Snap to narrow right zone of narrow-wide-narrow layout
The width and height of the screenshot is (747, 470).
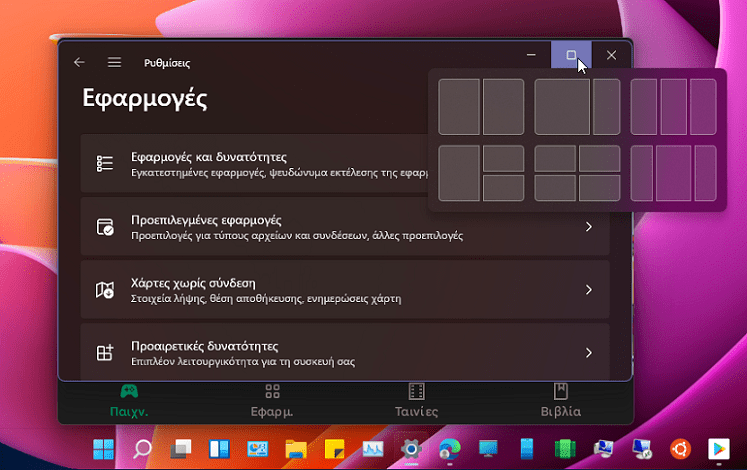[706, 173]
